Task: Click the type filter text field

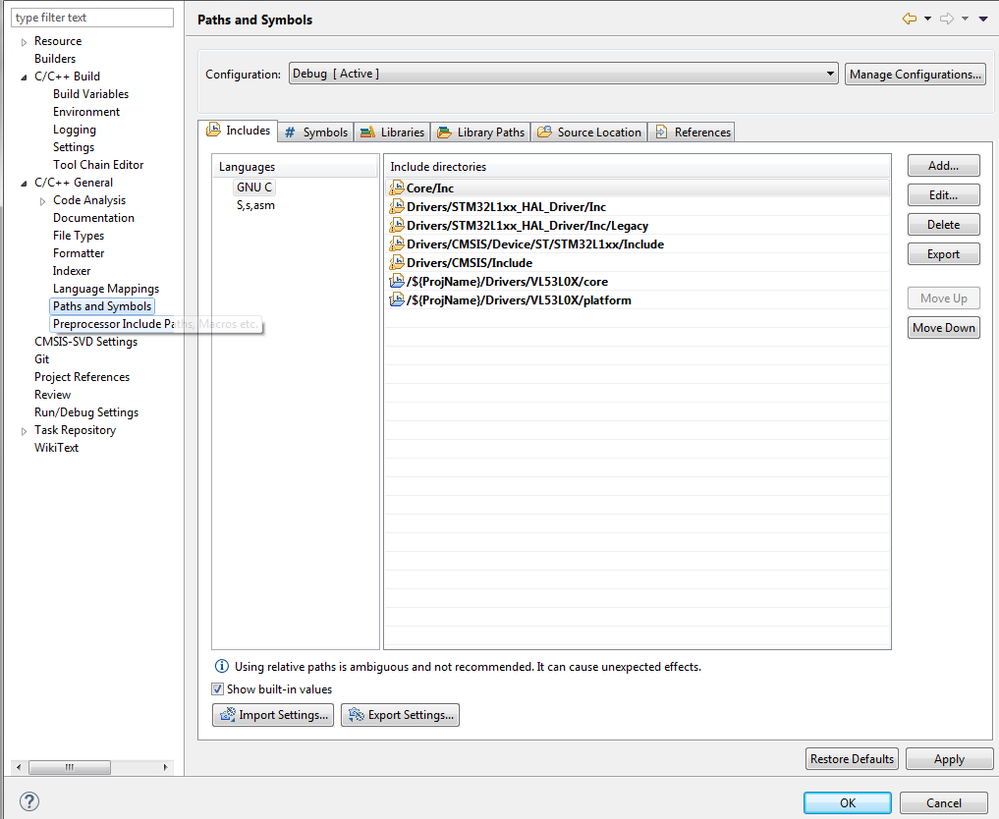Action: (x=92, y=17)
